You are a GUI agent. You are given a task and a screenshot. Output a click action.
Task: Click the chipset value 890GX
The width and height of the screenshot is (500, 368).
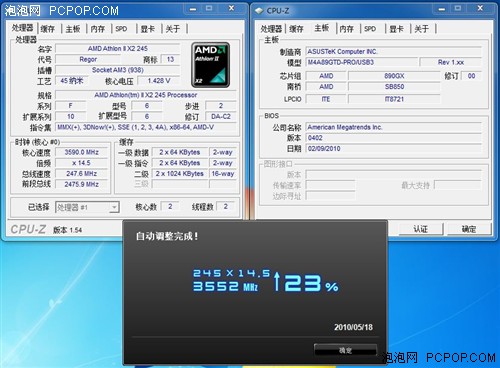point(394,76)
